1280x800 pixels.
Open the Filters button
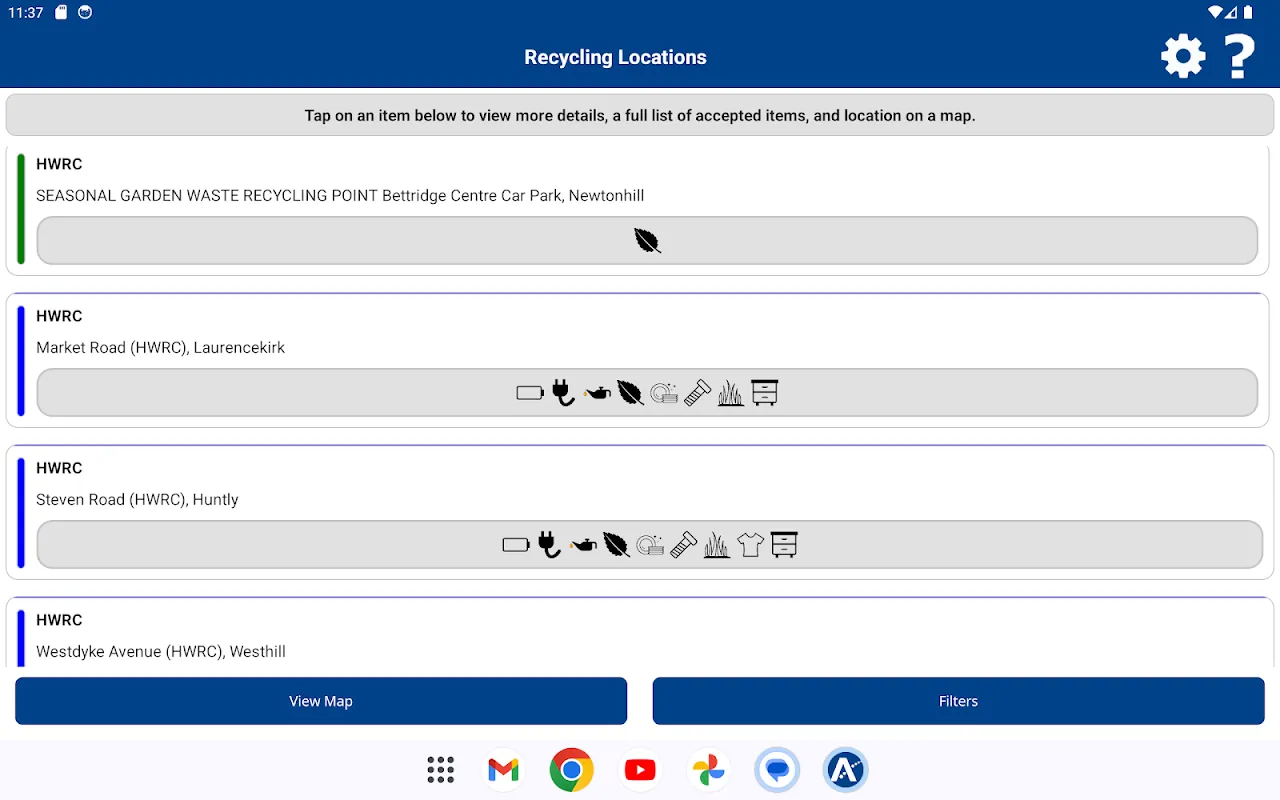(958, 701)
